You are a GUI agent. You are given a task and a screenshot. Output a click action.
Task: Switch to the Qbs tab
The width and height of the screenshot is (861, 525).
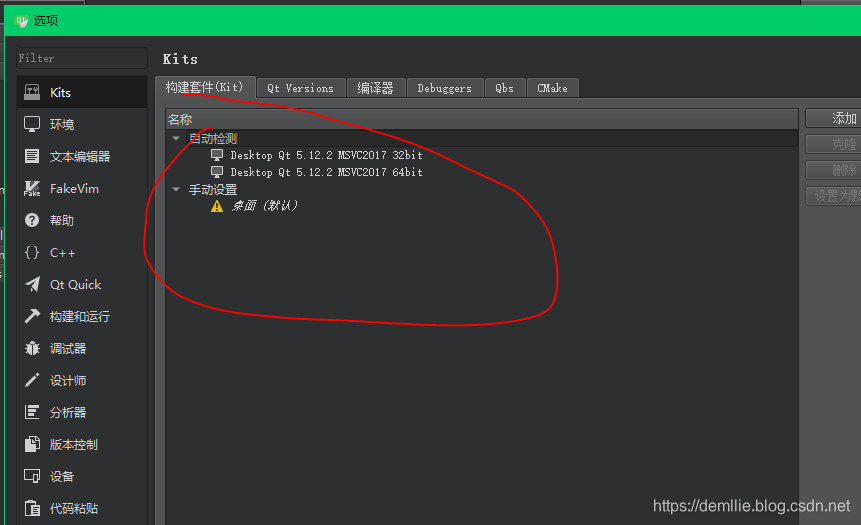505,88
